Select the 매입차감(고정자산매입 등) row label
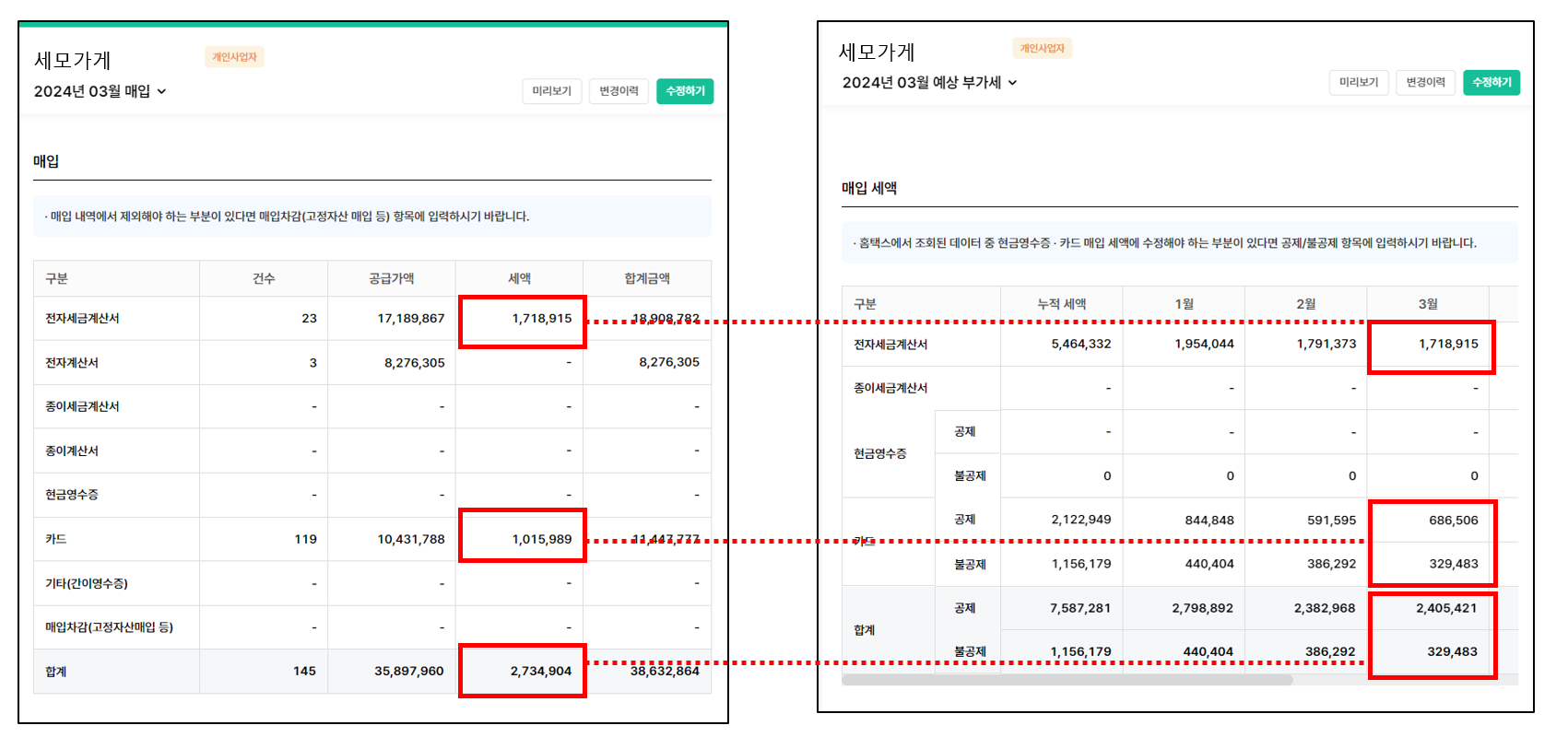Image resolution: width=1568 pixels, height=749 pixels. [109, 627]
